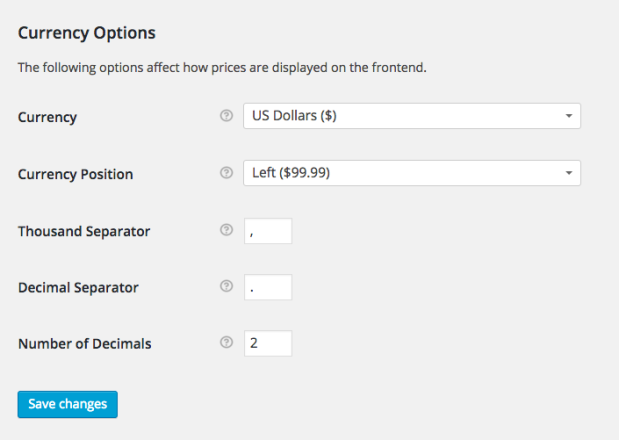The image size is (619, 440).
Task: Show help tooltip for Currency Position
Action: click(226, 172)
